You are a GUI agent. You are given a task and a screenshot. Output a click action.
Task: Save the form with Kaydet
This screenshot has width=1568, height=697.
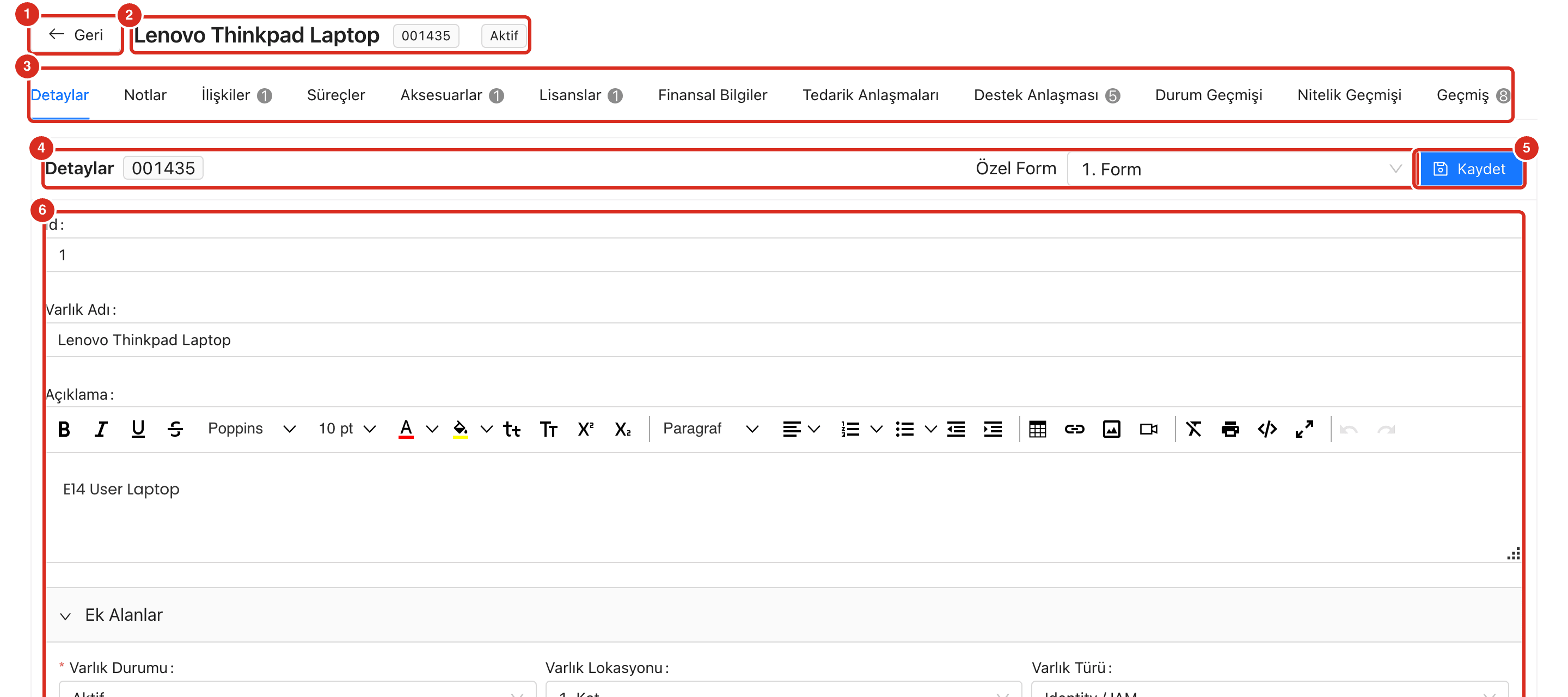pyautogui.click(x=1471, y=169)
